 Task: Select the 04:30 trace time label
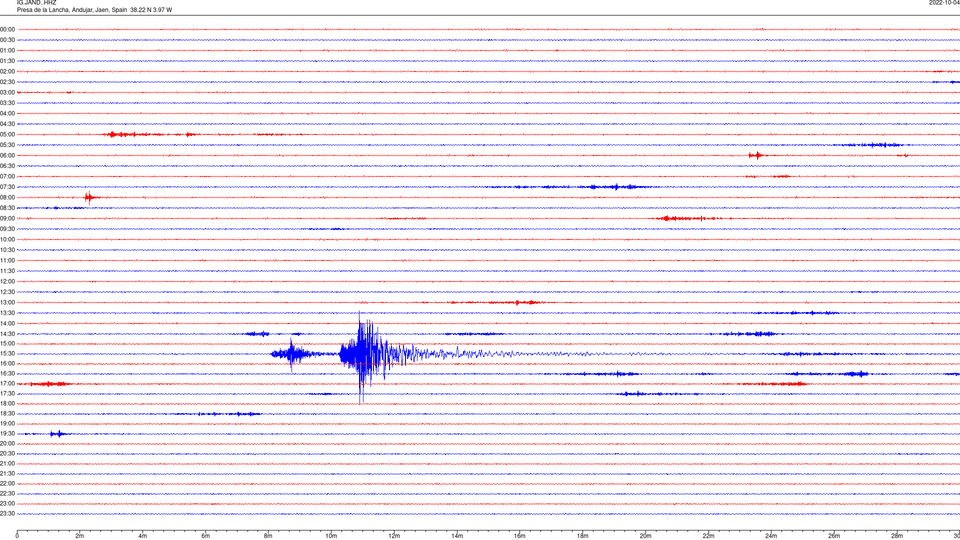7,124
